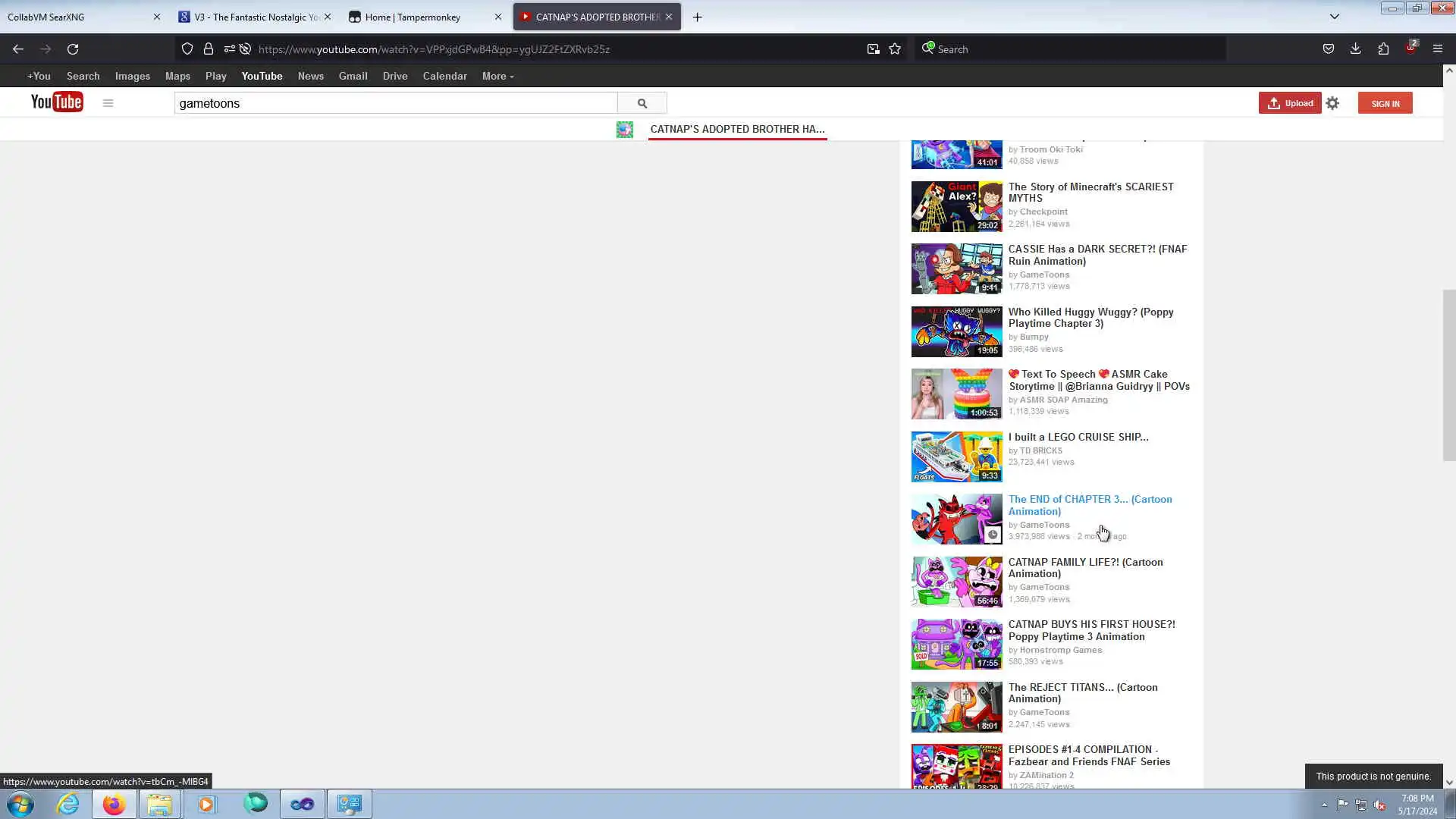Select Gmail in the Google bar
1456x819 pixels.
(x=353, y=76)
